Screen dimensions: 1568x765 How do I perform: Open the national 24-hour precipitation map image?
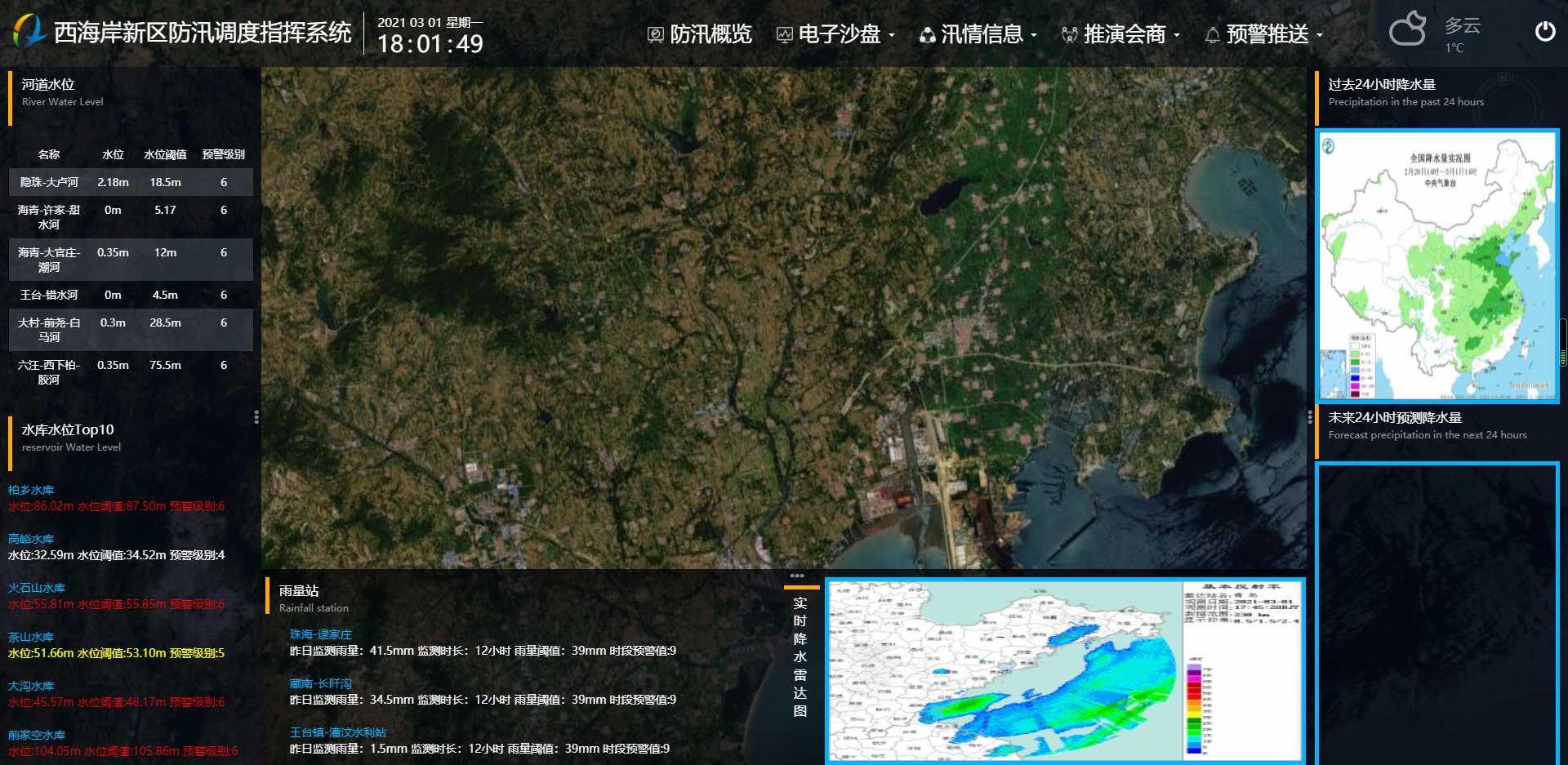pos(1437,266)
